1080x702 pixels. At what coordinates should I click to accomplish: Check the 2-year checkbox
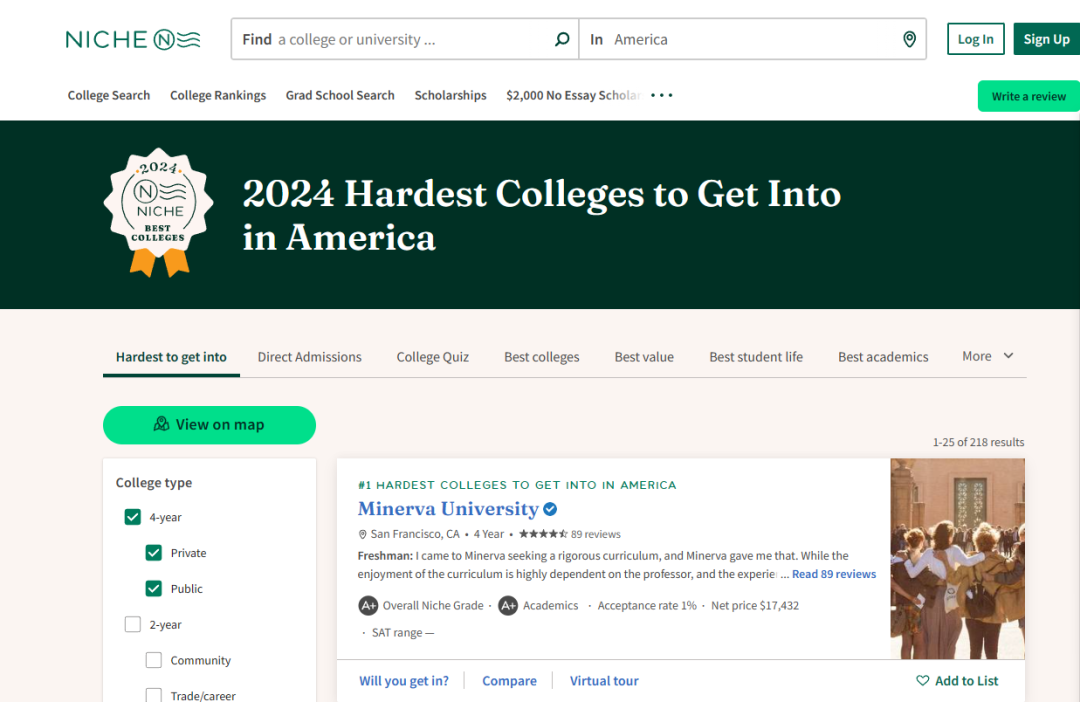(x=132, y=624)
